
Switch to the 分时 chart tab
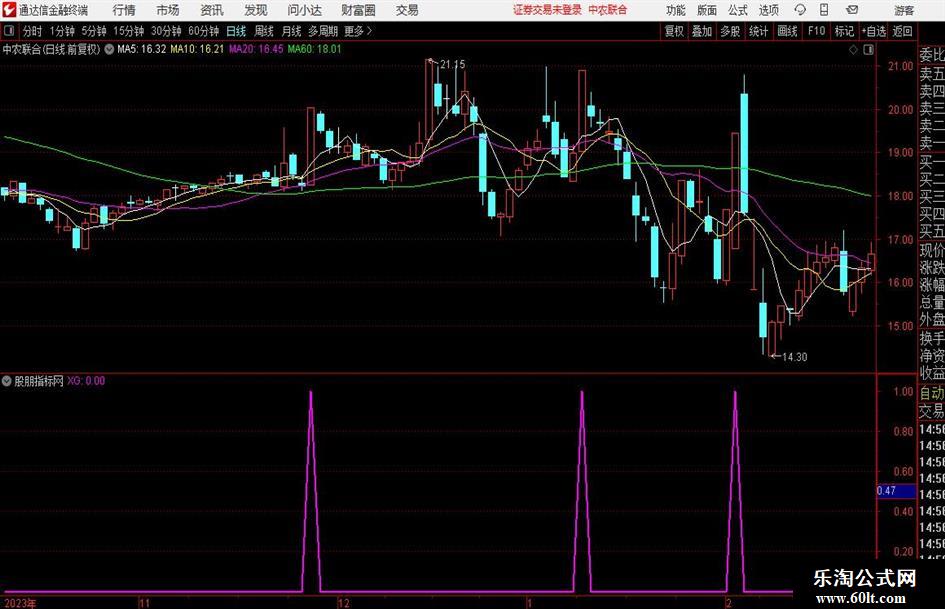click(x=32, y=31)
